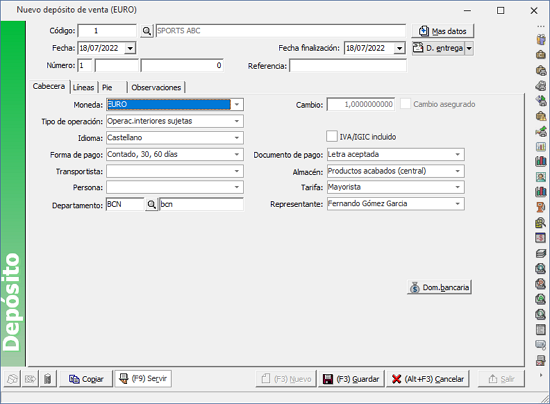The width and height of the screenshot is (550, 404).
Task: Click the (F3) Guardar button
Action: click(x=351, y=379)
